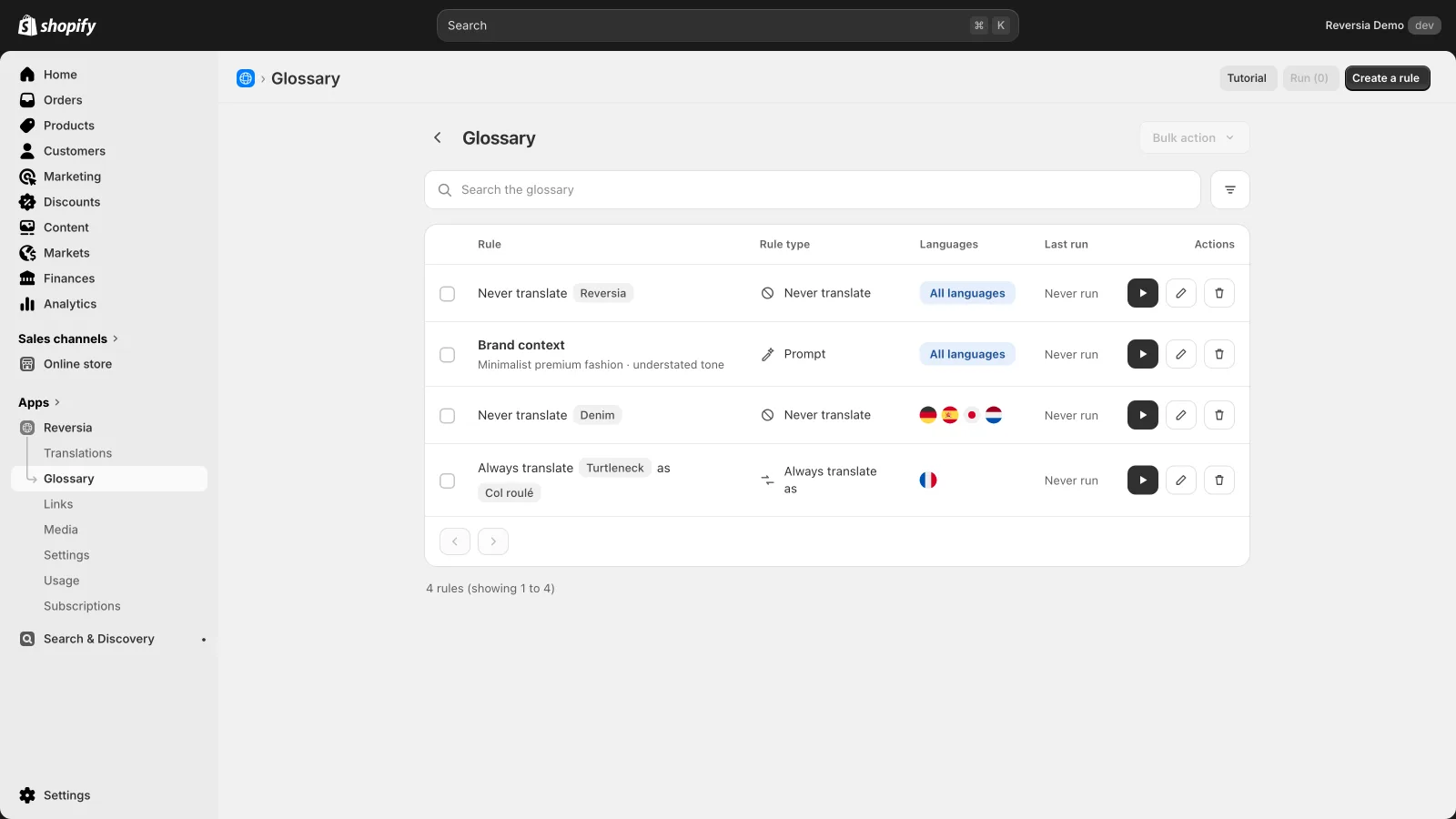Click the Turtleneck tag
1456x819 pixels.
tap(615, 468)
